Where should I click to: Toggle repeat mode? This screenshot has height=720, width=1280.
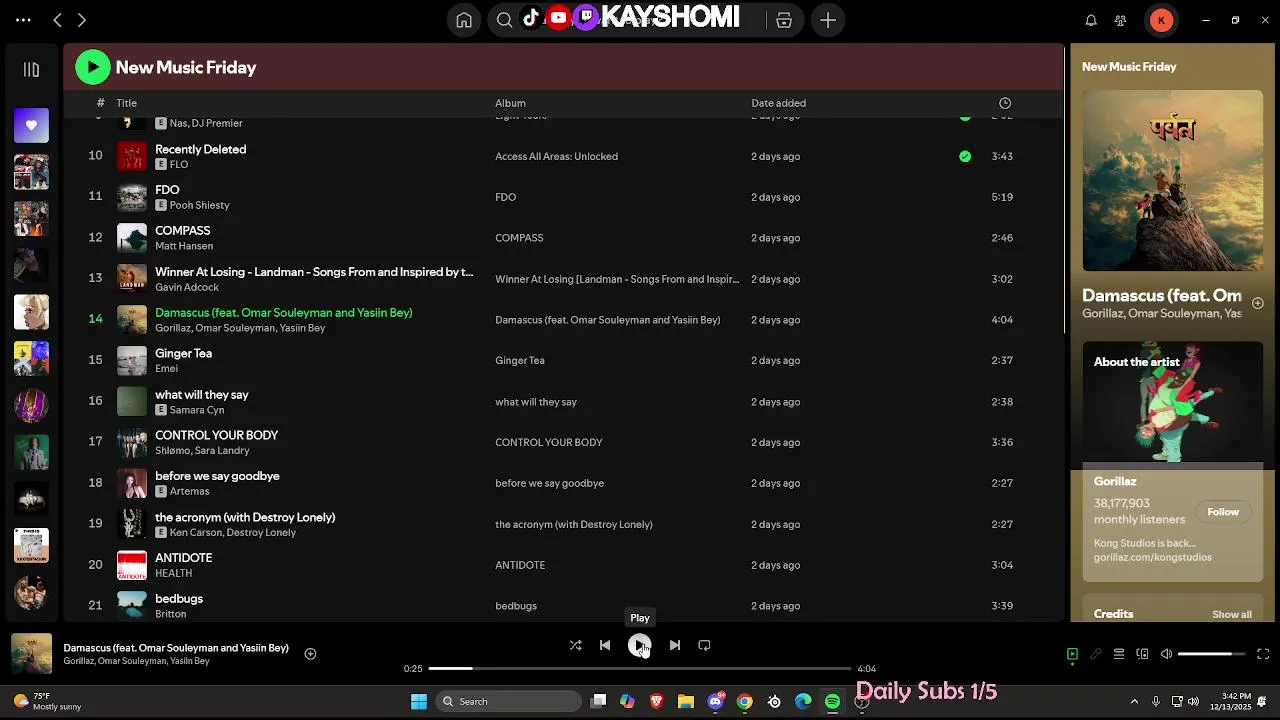point(704,645)
